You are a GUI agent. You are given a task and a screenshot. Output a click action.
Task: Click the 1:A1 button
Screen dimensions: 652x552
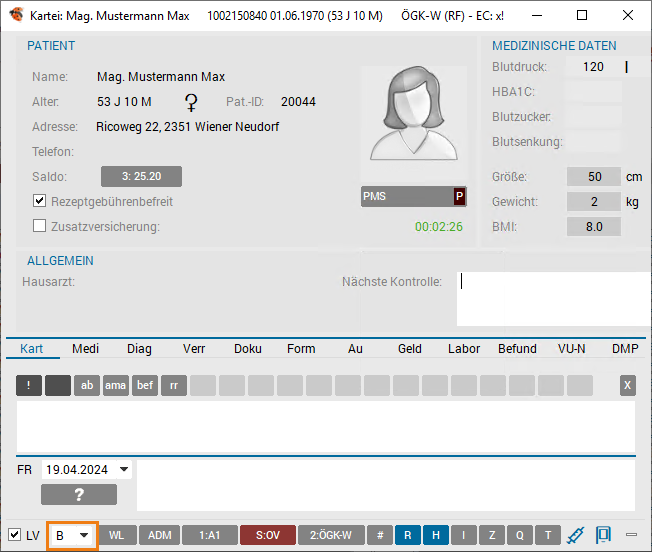(x=210, y=535)
